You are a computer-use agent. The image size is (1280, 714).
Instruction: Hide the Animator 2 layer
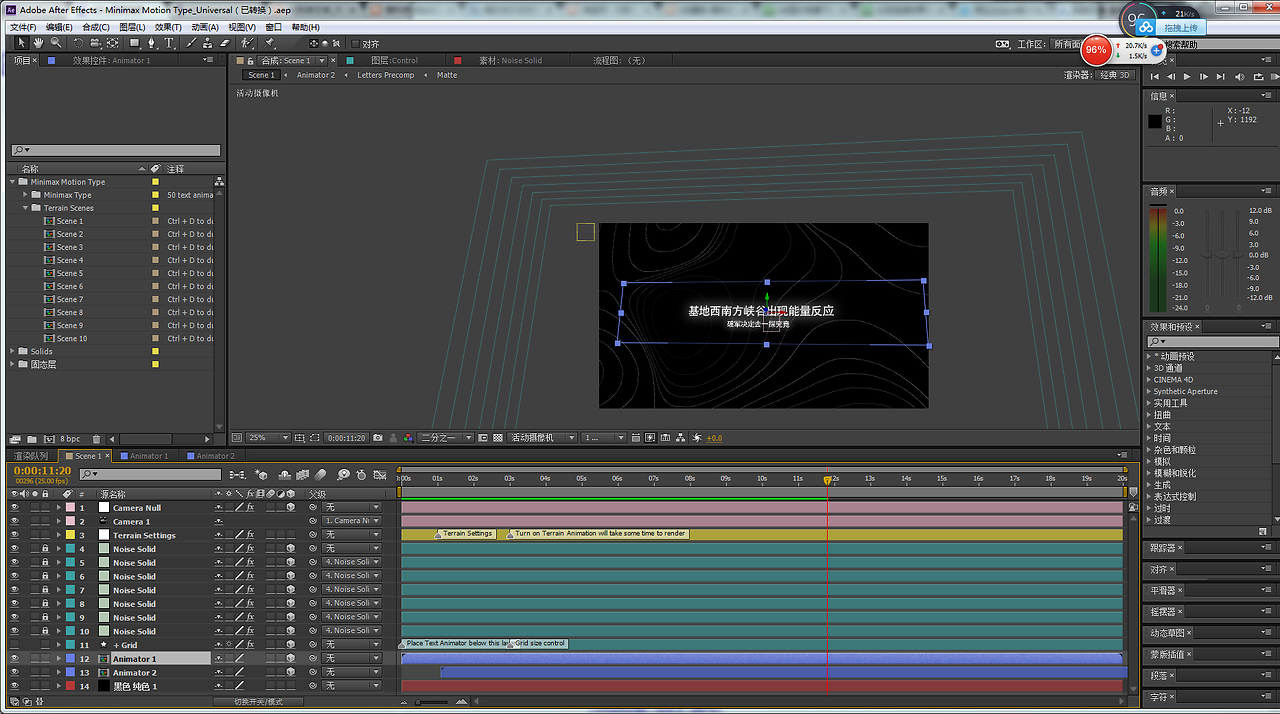[x=15, y=673]
